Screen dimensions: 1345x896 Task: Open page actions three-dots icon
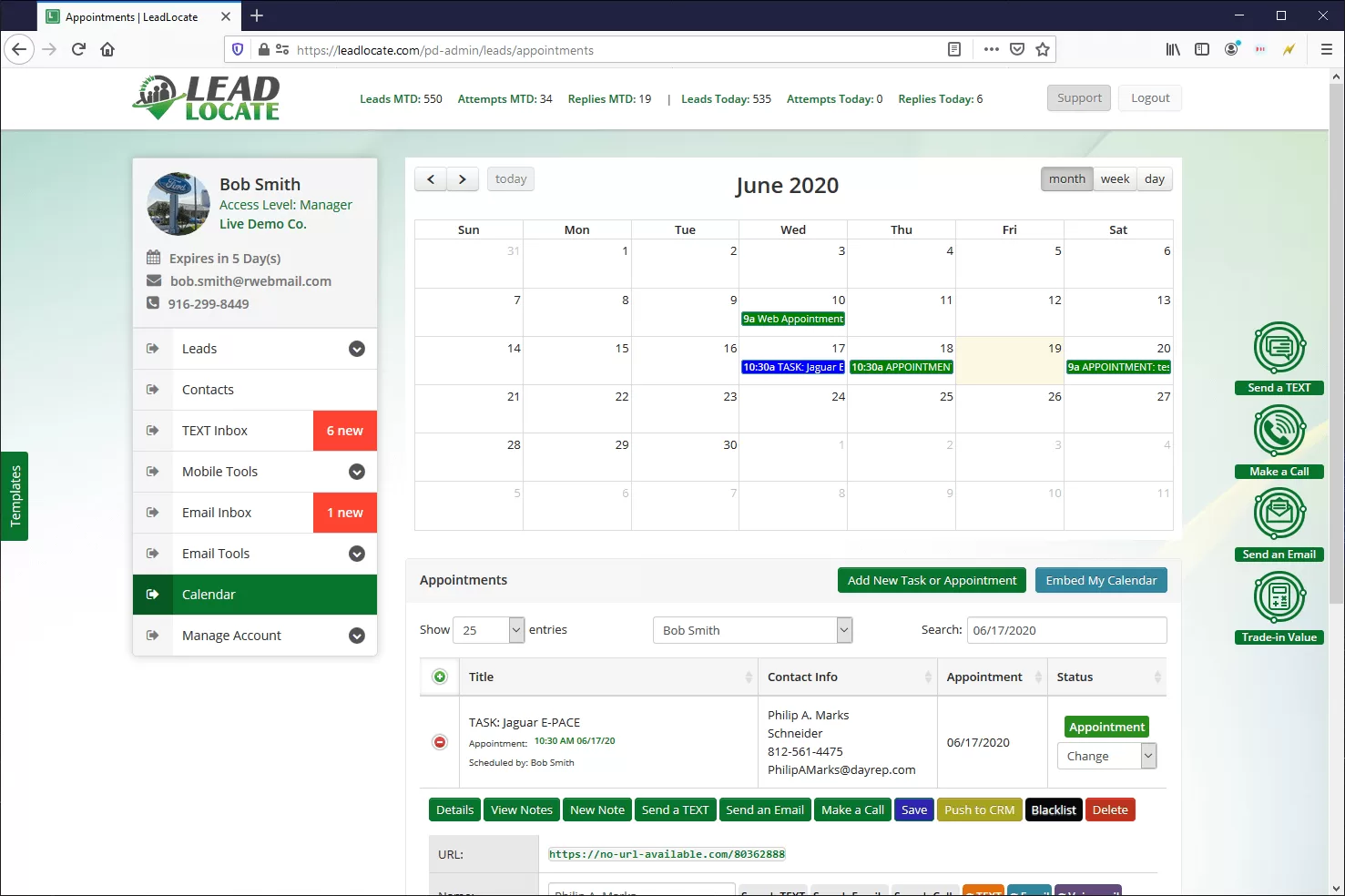click(992, 49)
